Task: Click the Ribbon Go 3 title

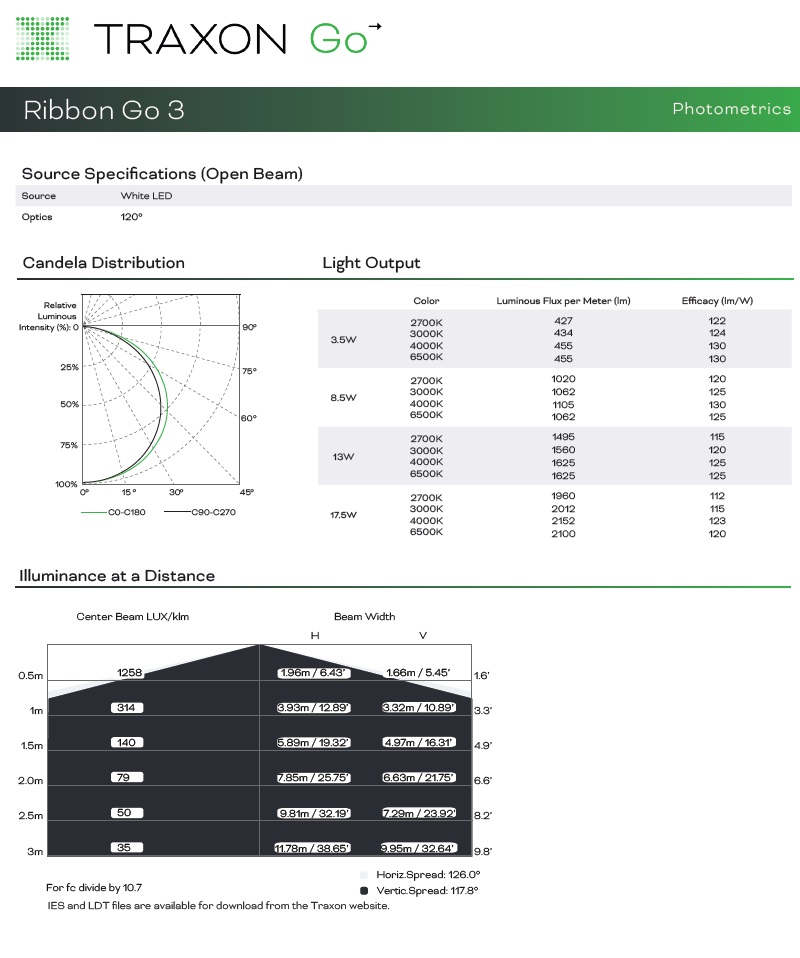Action: point(103,110)
